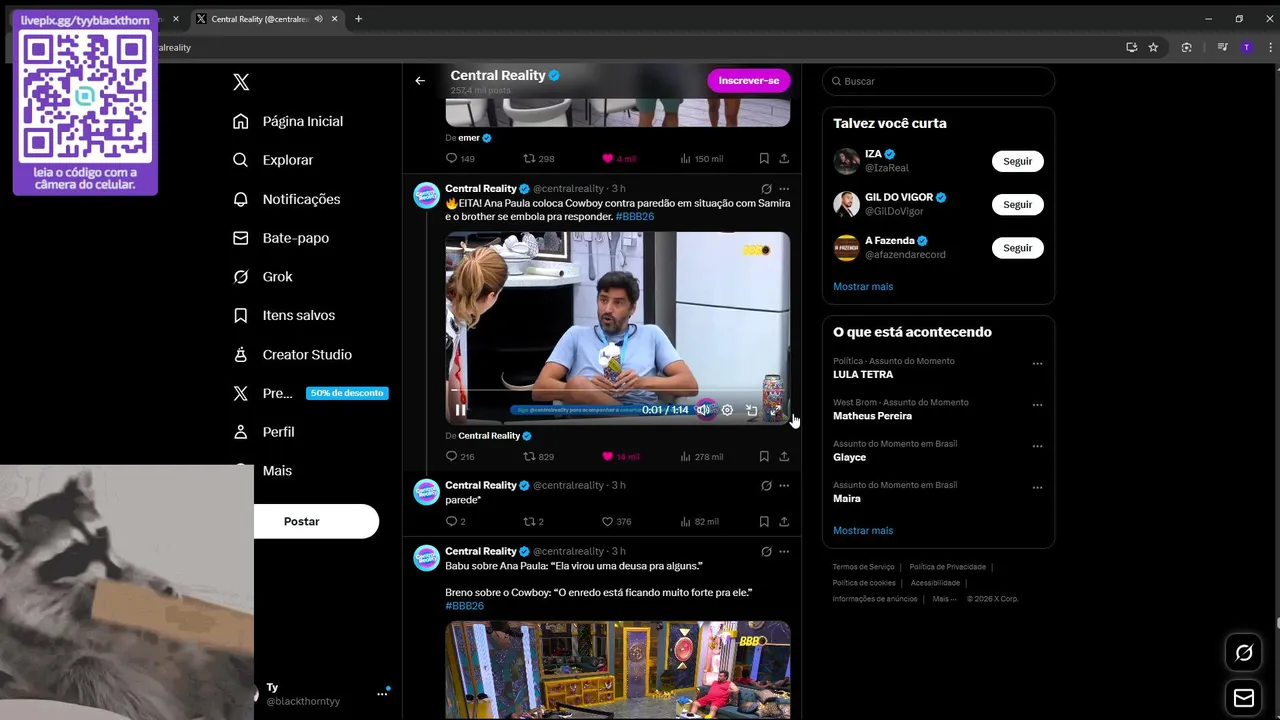Share the parede* post
The width and height of the screenshot is (1280, 720).
tap(784, 521)
